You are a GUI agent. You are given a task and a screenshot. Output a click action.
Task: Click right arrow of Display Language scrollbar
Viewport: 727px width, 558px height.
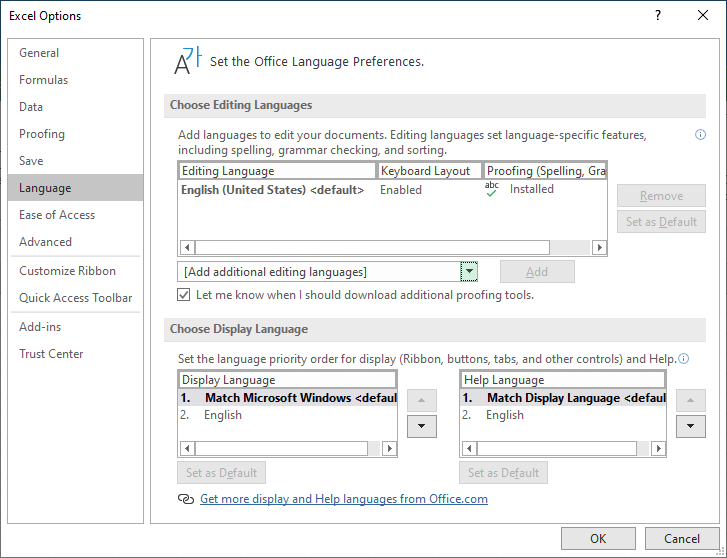389,449
